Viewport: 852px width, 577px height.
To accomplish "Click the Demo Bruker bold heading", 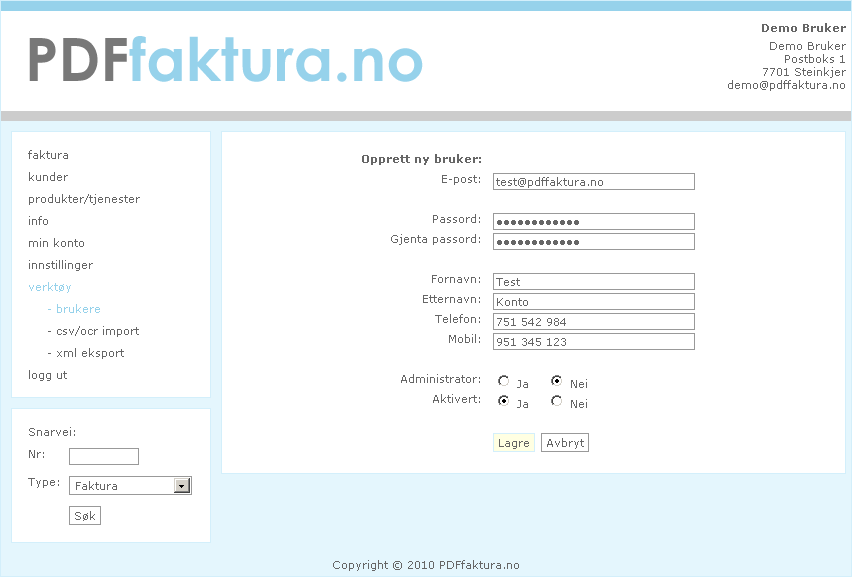I will pos(803,28).
